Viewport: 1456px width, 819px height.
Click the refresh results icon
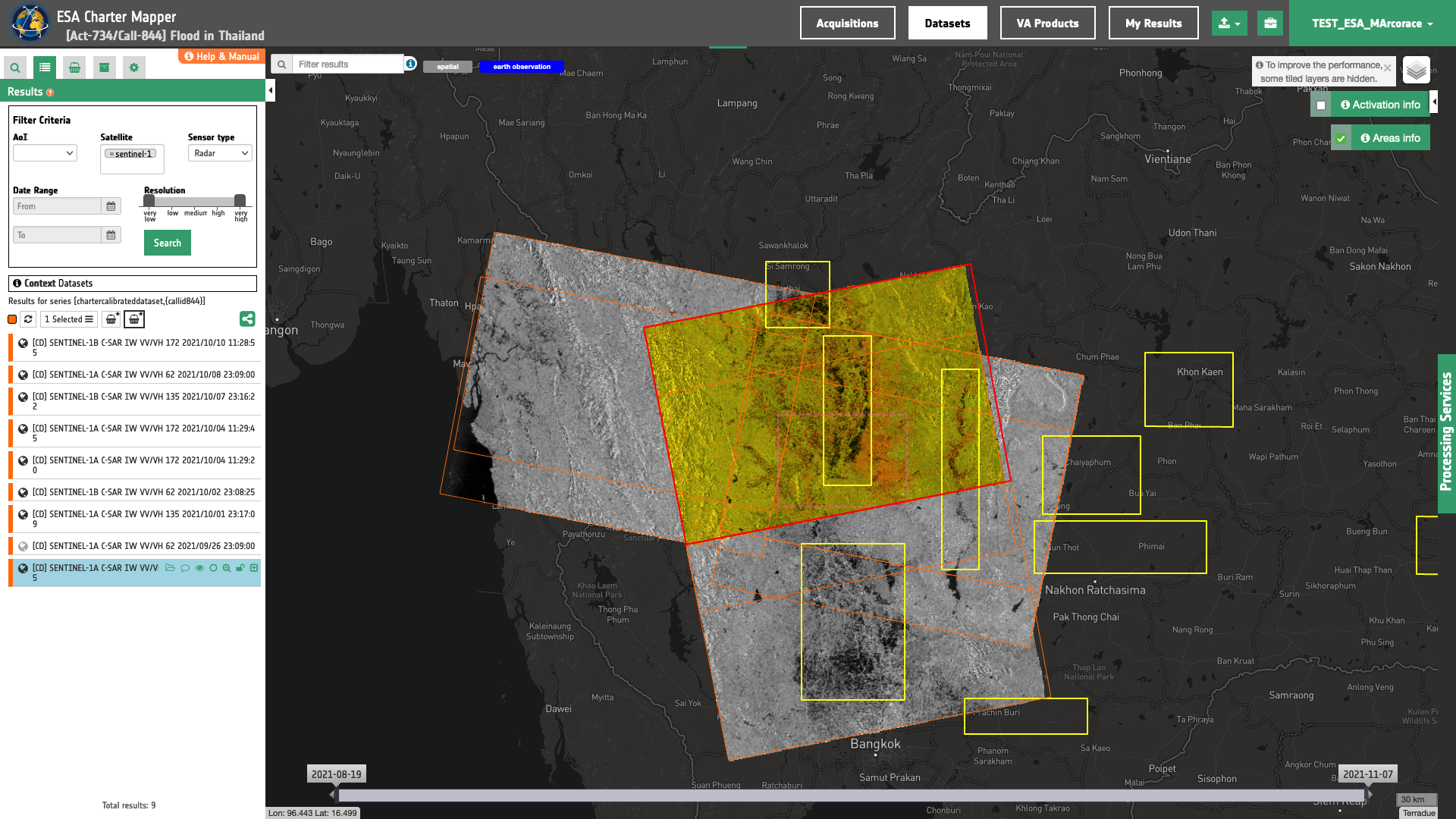(x=28, y=319)
